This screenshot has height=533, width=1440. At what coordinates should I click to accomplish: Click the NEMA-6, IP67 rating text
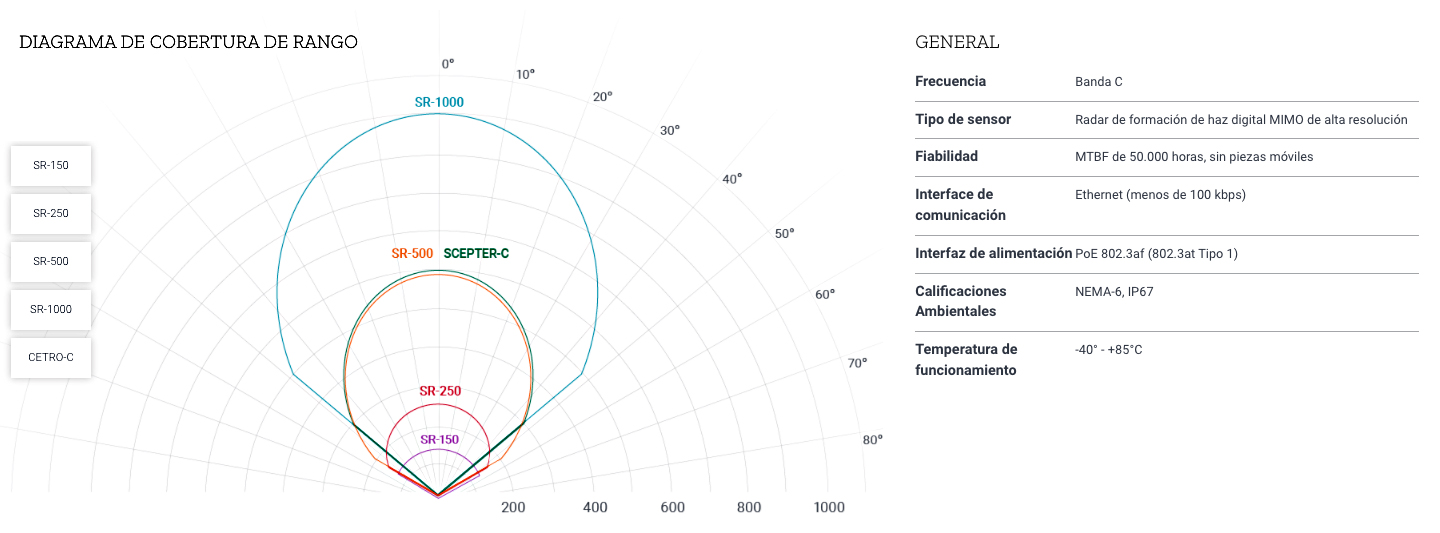(x=1108, y=292)
